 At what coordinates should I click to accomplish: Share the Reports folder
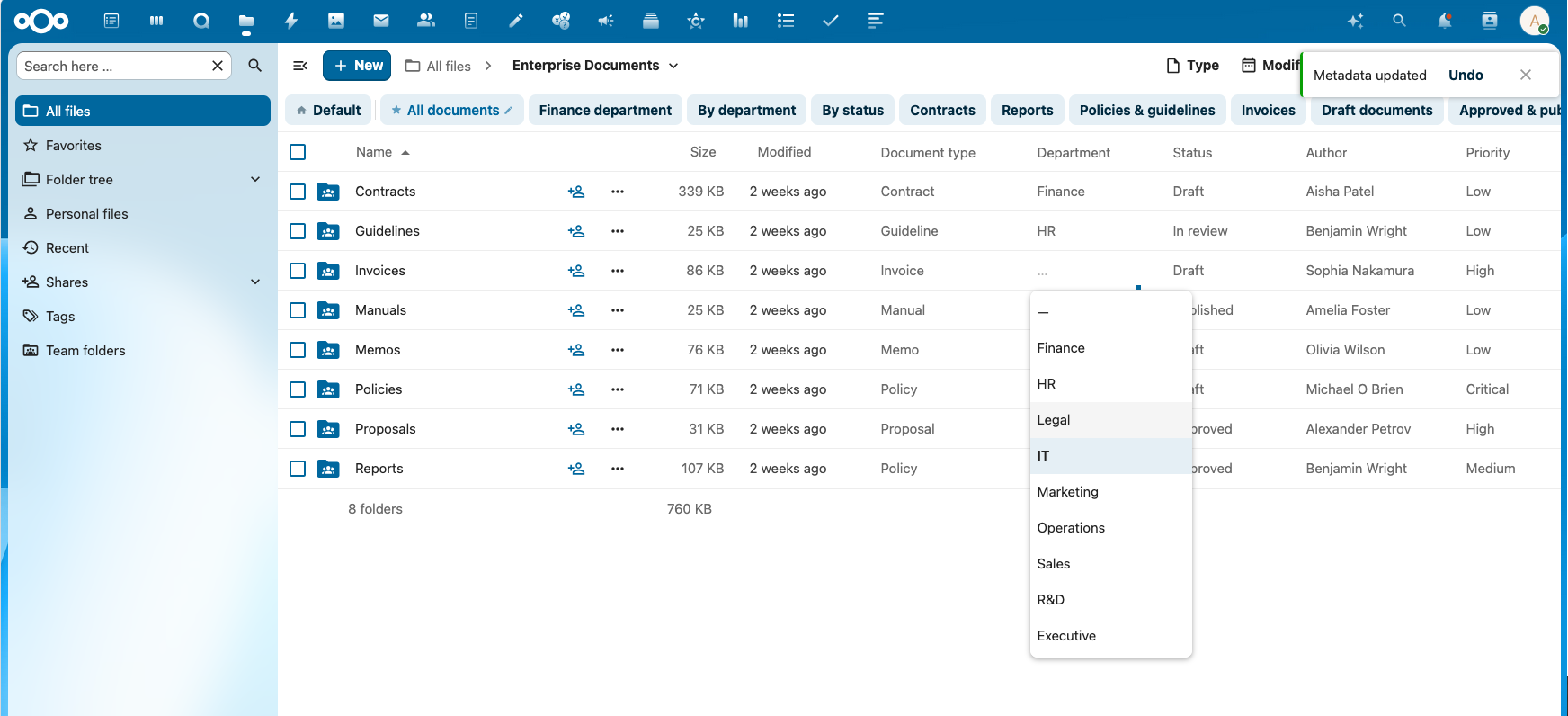click(576, 469)
